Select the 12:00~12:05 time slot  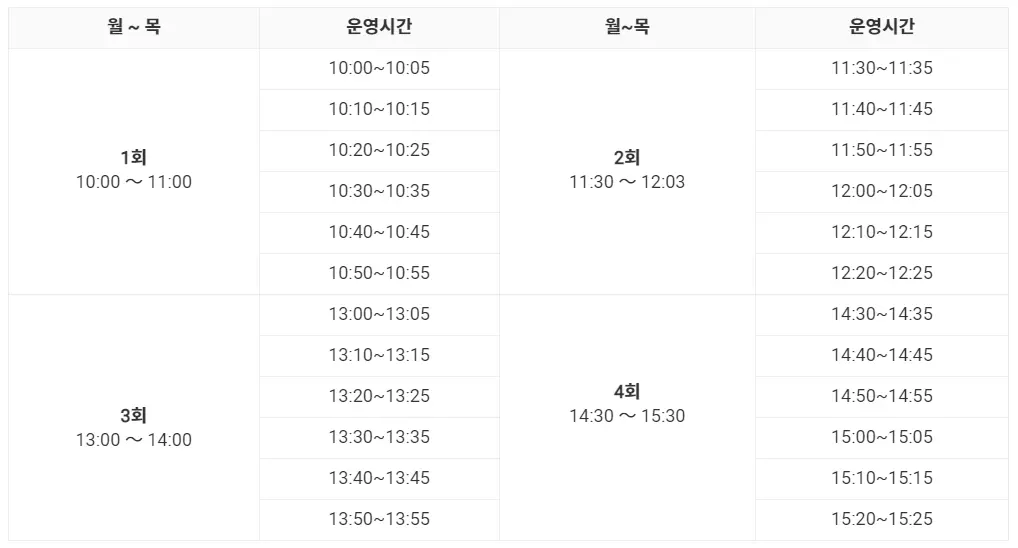click(882, 192)
